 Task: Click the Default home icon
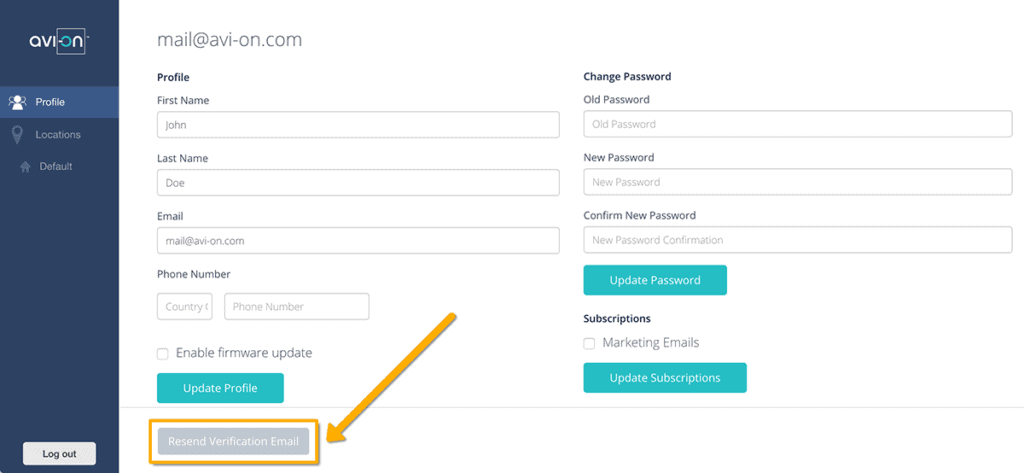[x=25, y=167]
